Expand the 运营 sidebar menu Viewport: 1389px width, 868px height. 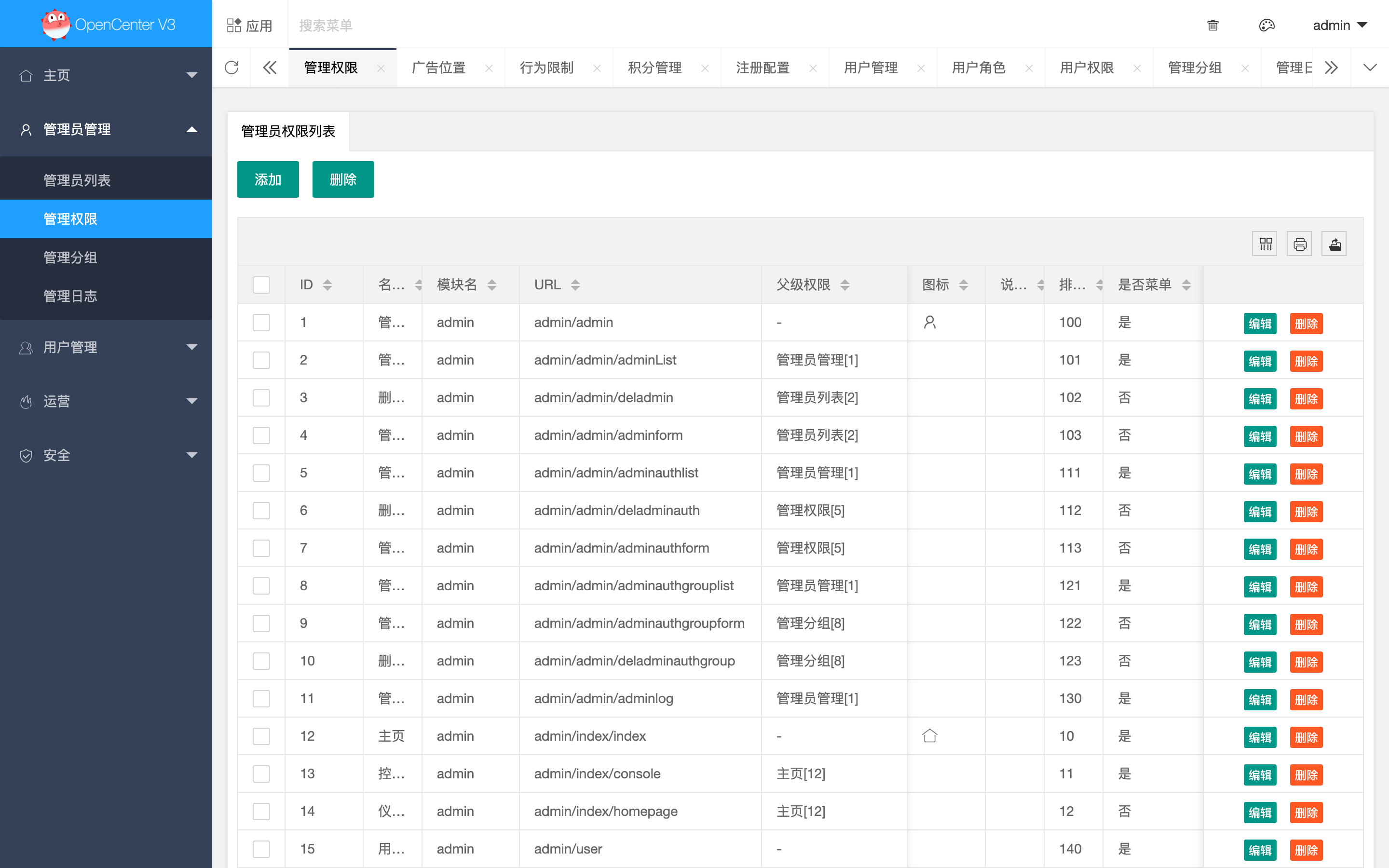[x=106, y=401]
